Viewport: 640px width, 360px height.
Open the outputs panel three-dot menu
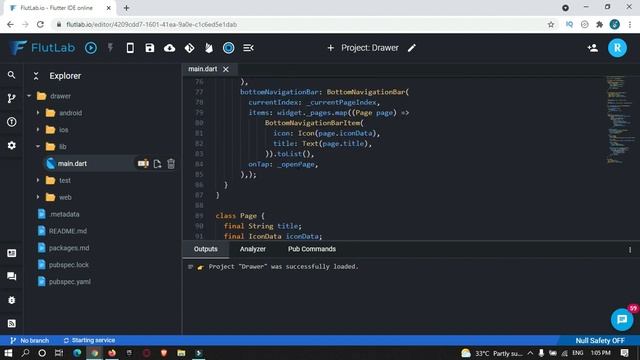coord(630,249)
